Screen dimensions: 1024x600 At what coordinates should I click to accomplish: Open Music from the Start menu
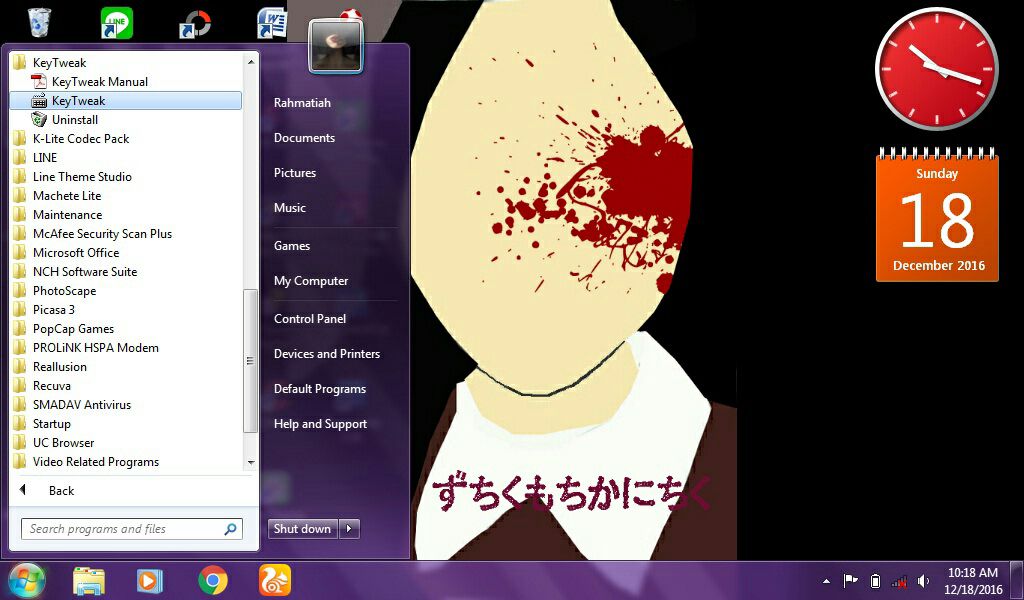point(289,208)
